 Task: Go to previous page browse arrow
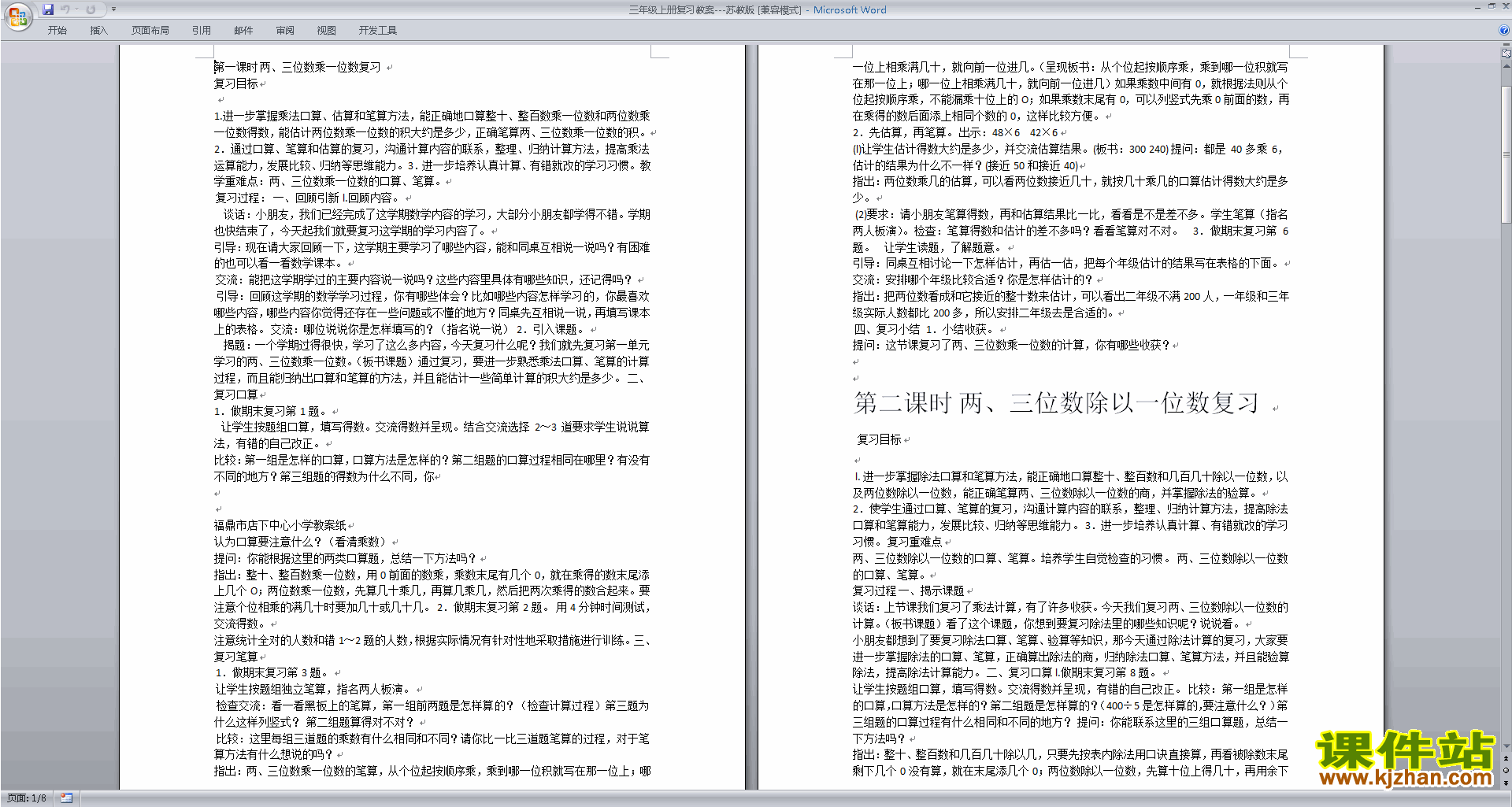point(1506,758)
